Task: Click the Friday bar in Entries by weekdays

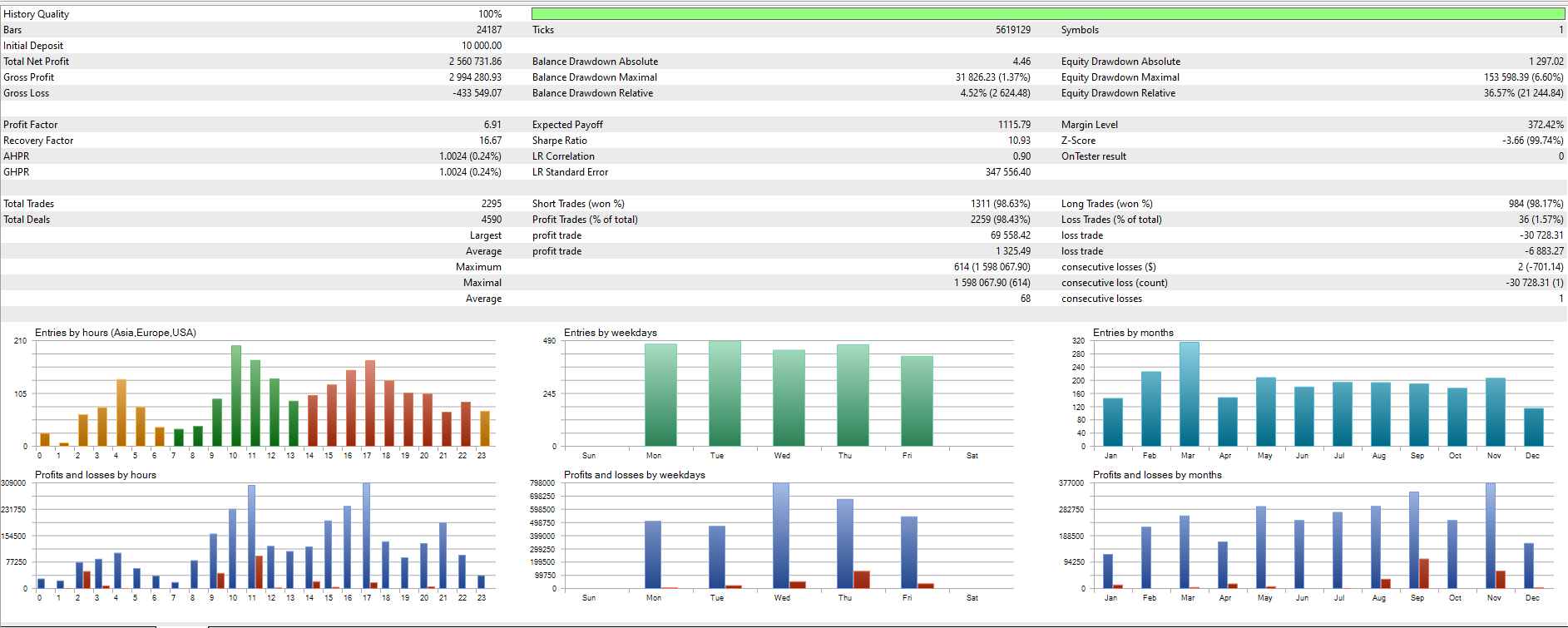Action: point(917,401)
